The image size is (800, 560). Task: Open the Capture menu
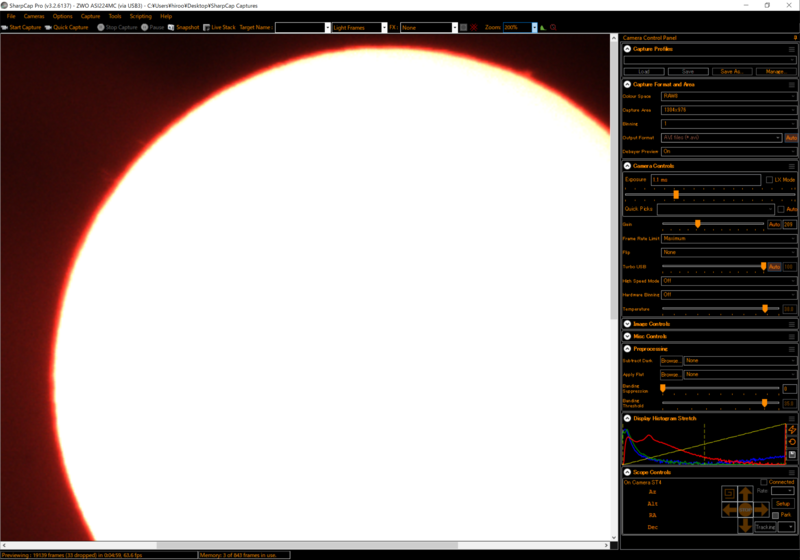pos(90,16)
